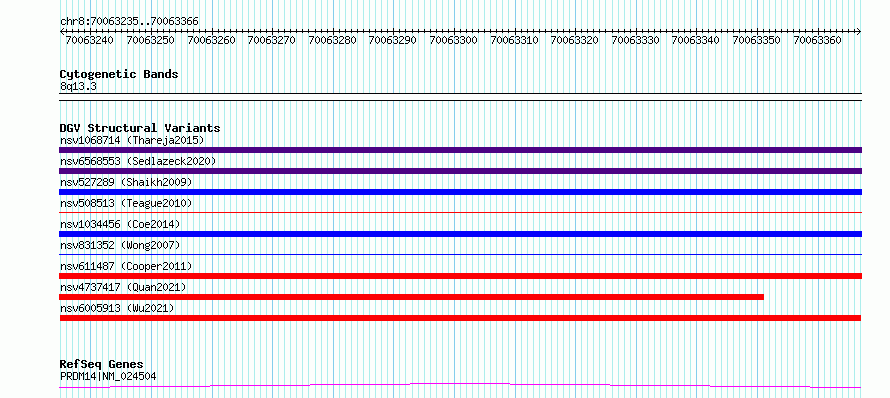Click ruler position 70063350
The width and height of the screenshot is (890, 398).
757,40
